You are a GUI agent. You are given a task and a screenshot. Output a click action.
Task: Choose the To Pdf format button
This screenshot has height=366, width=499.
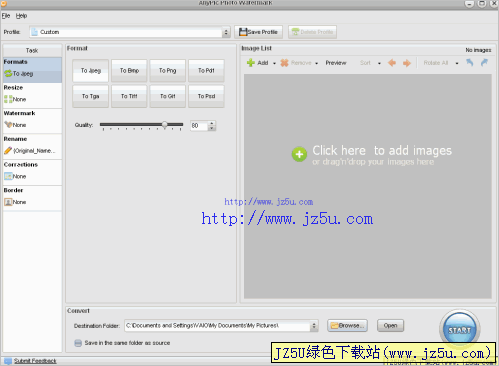[x=206, y=70]
